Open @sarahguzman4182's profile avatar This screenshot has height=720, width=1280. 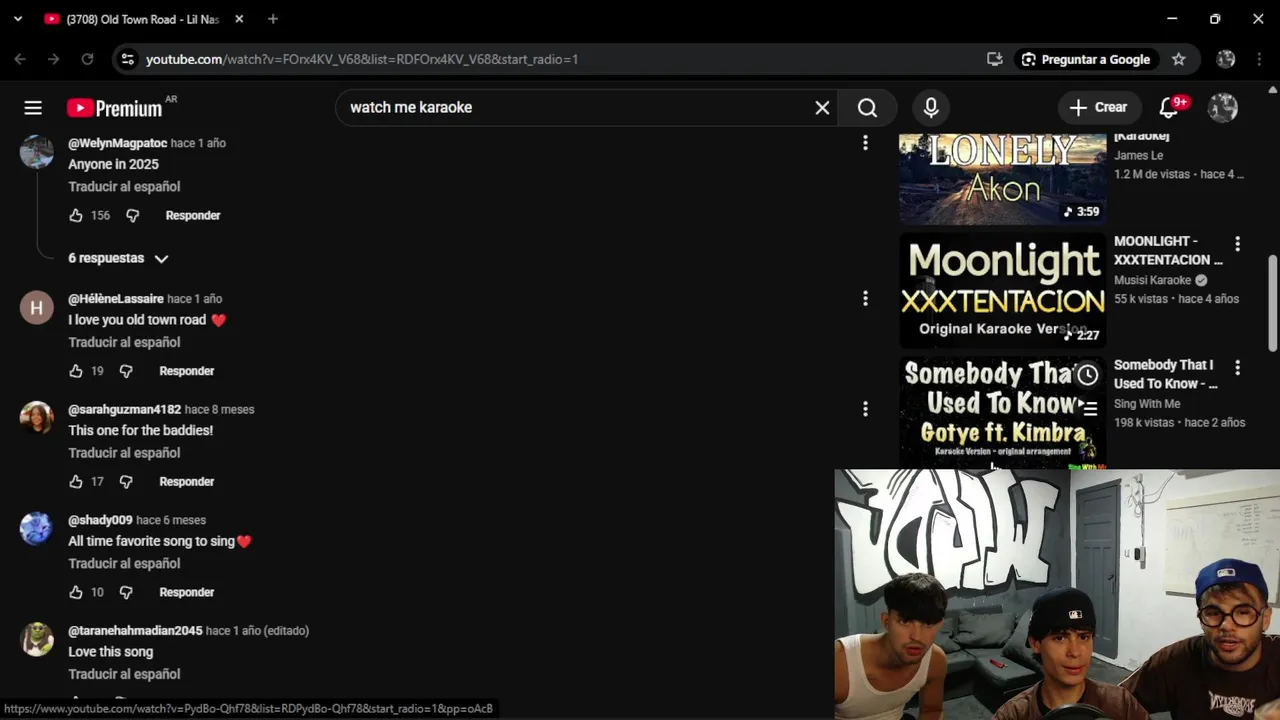click(37, 418)
